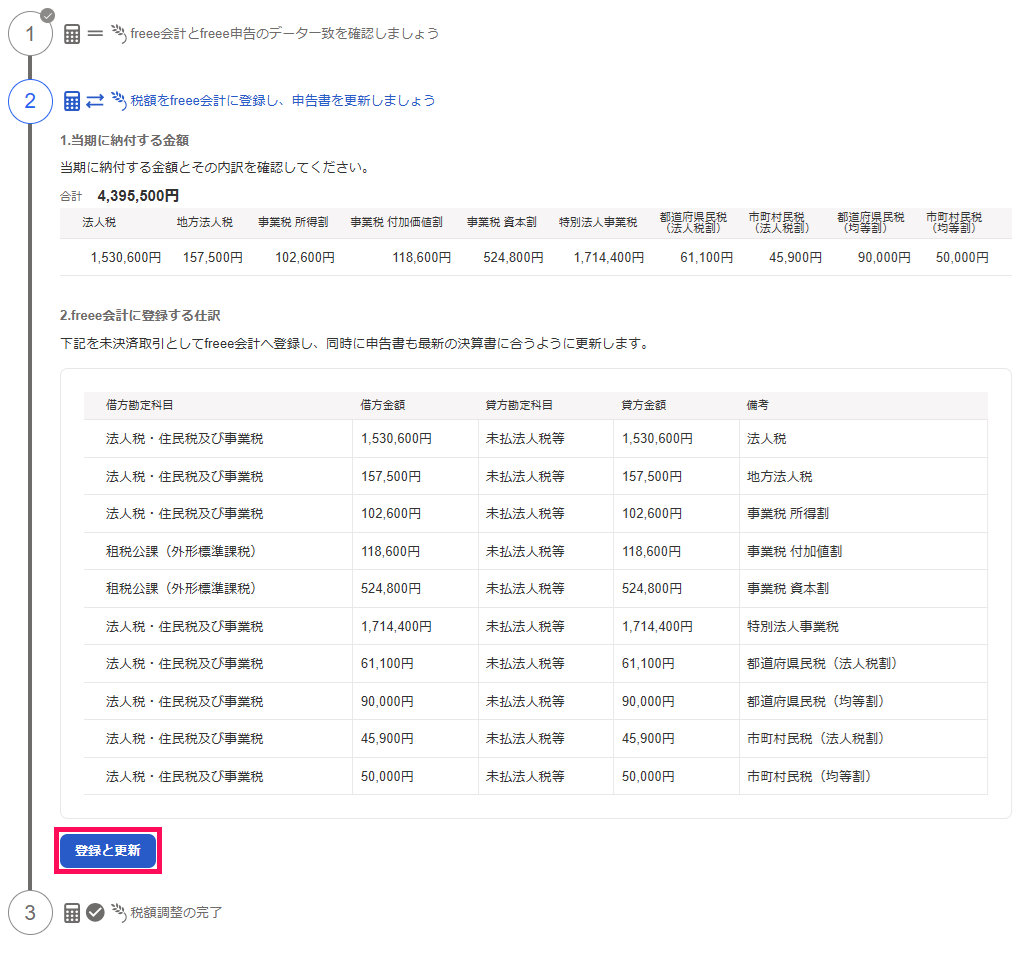The width and height of the screenshot is (1023, 953).
Task: Click the credit amount 157,500円 in the journal table
Action: (x=652, y=477)
